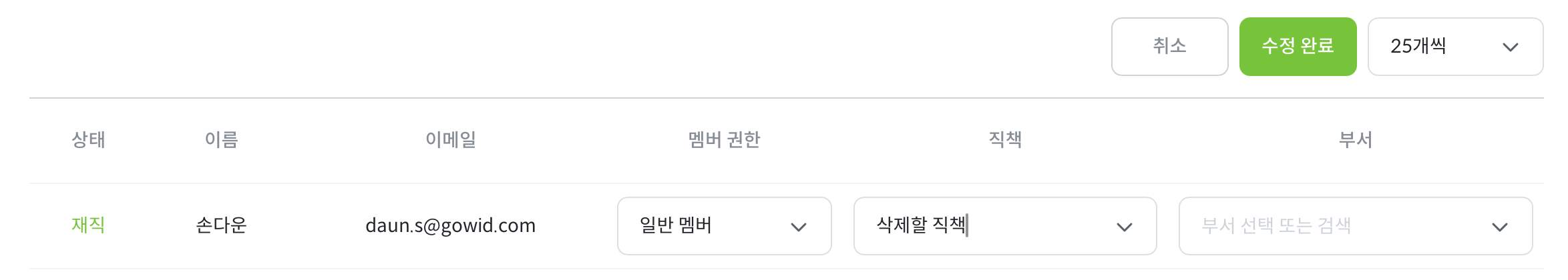Click the chevron in 일반 멤버 field
The image size is (1568, 280).
click(798, 227)
